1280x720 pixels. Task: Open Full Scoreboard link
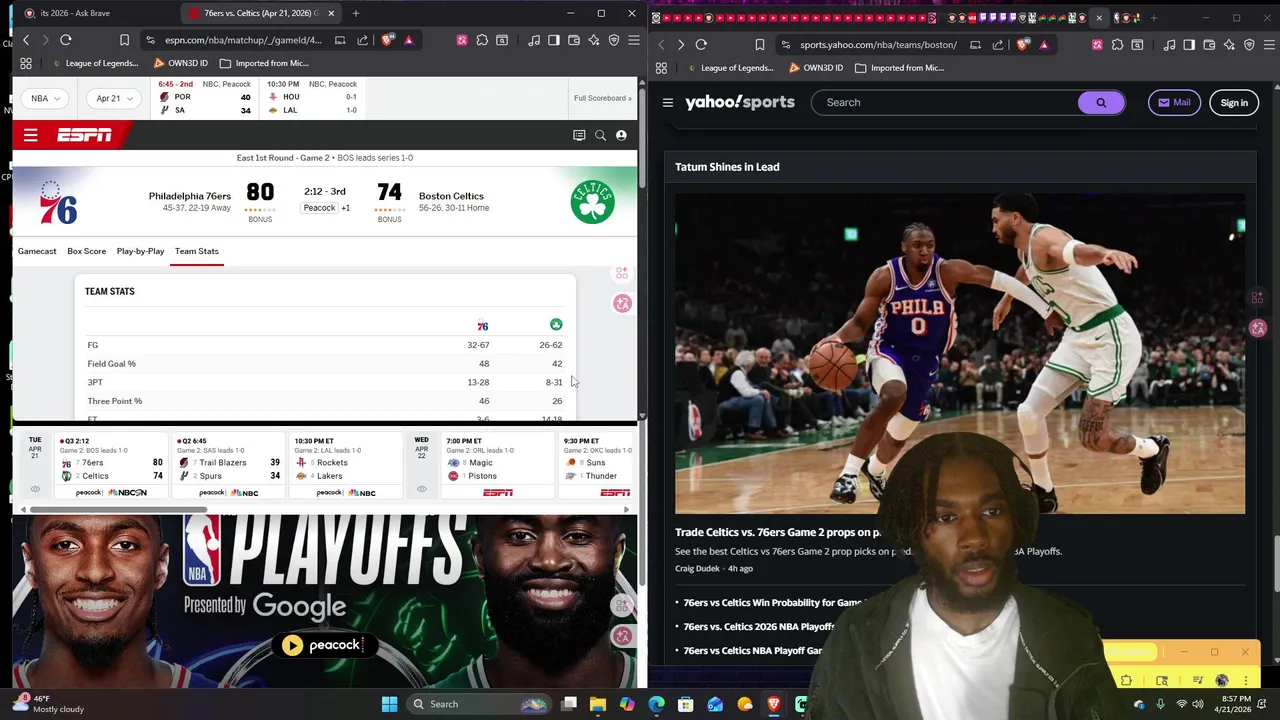(x=603, y=98)
